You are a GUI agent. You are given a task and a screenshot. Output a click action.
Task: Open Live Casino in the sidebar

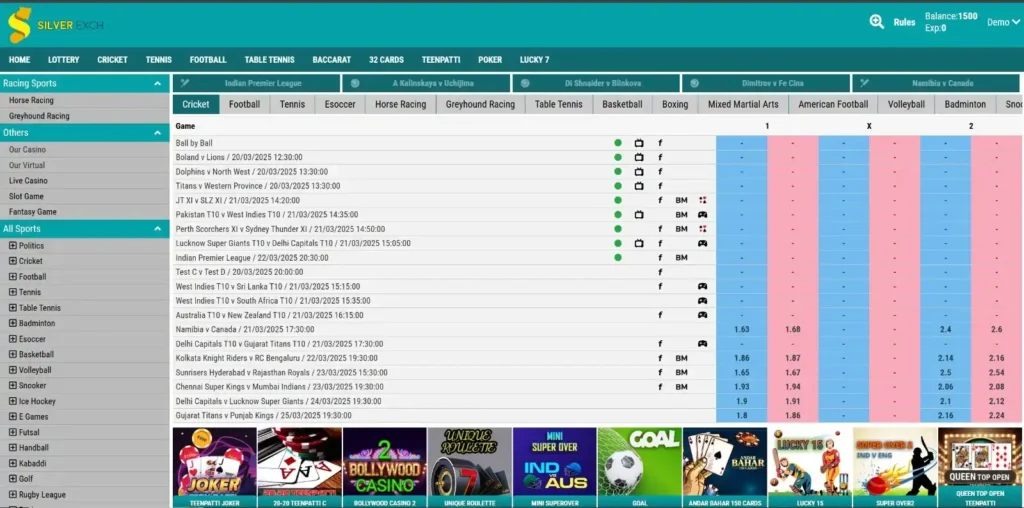pyautogui.click(x=28, y=181)
